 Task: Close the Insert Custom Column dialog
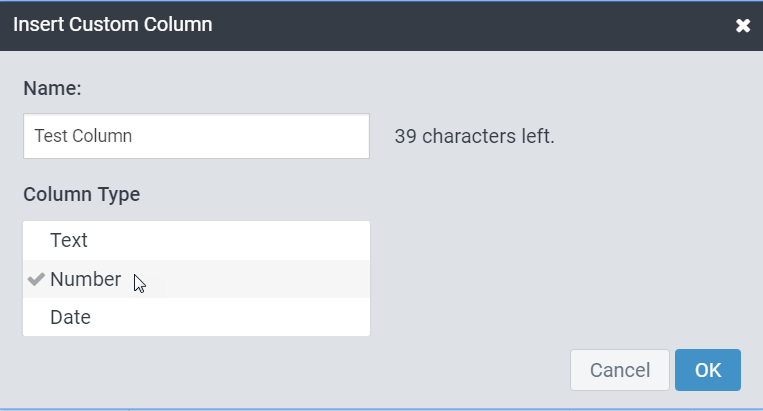pyautogui.click(x=743, y=25)
